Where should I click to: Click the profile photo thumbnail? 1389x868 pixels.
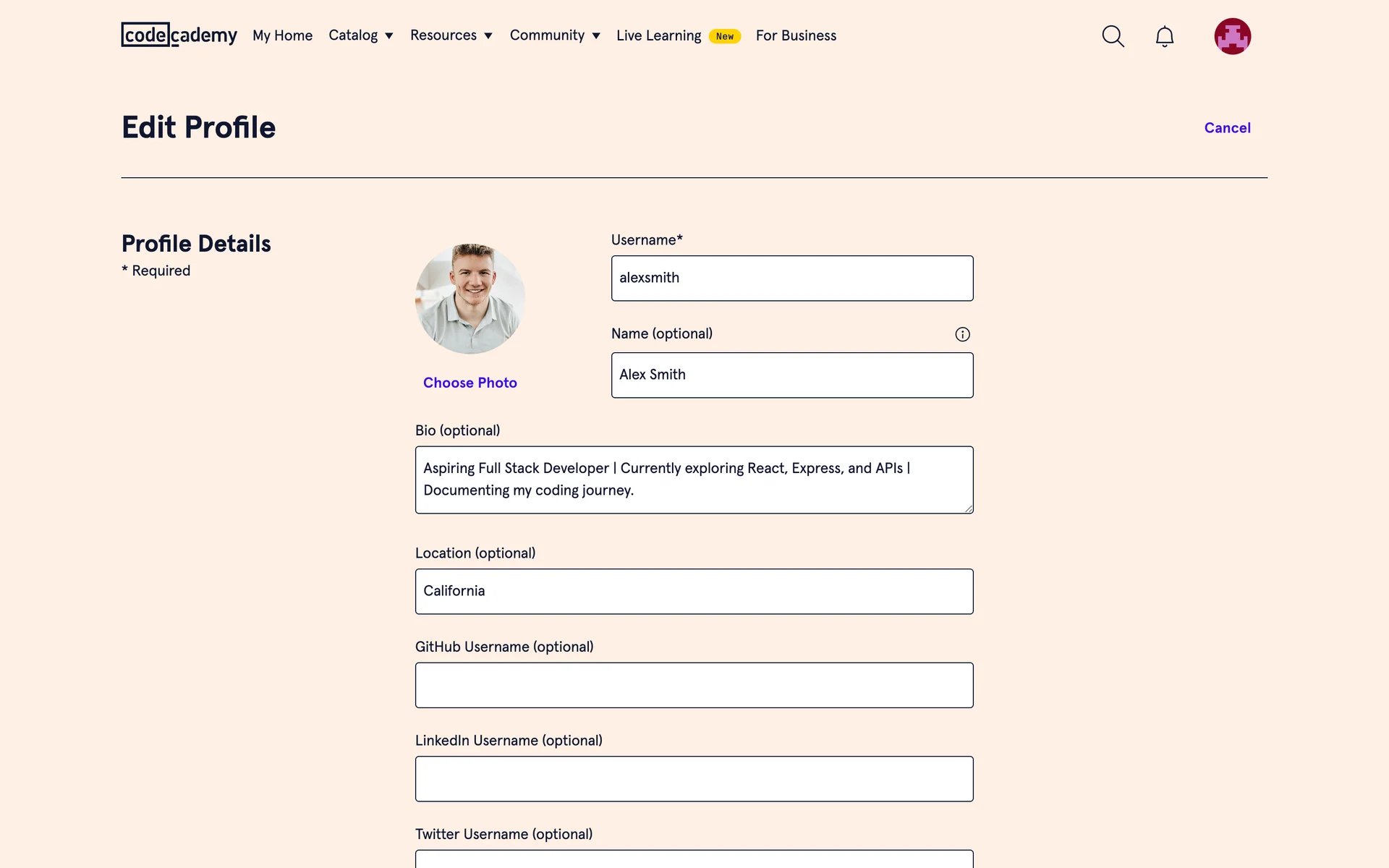click(470, 299)
